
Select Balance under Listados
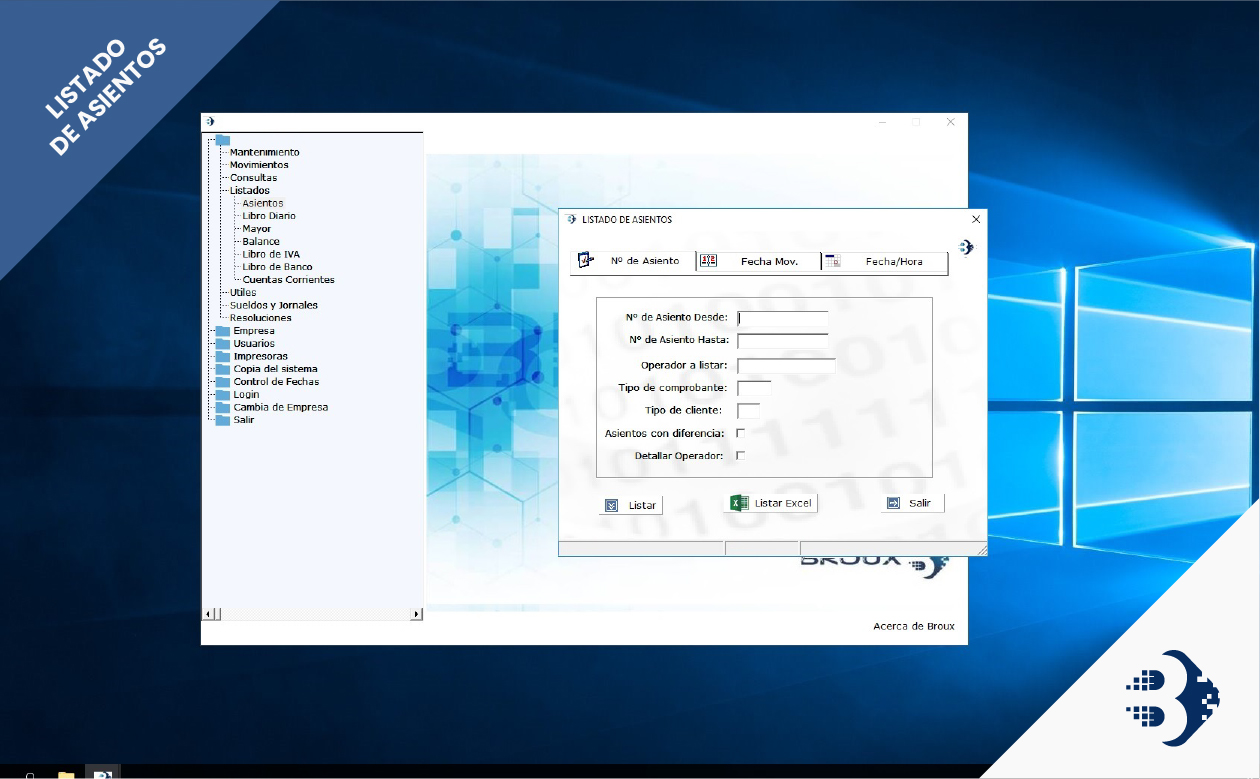(261, 242)
